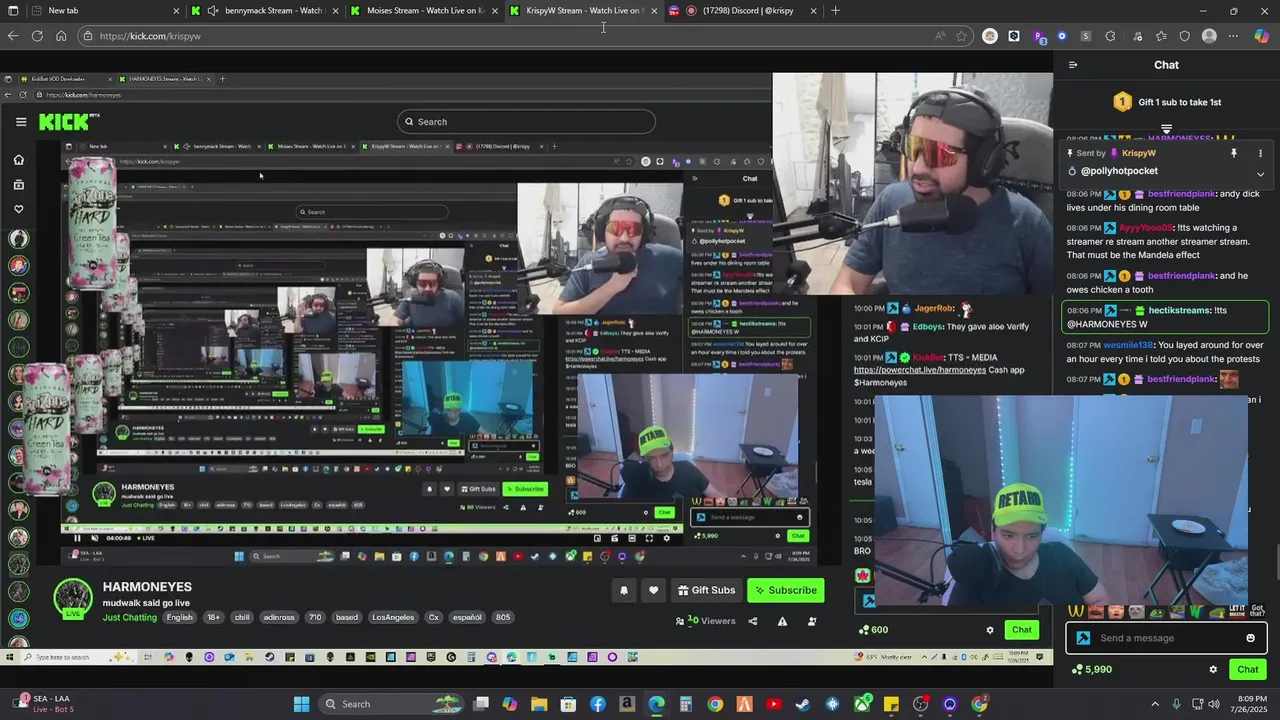Image resolution: width=1280 pixels, height=720 pixels.
Task: Toggle favorite star in address bar
Action: (x=961, y=36)
